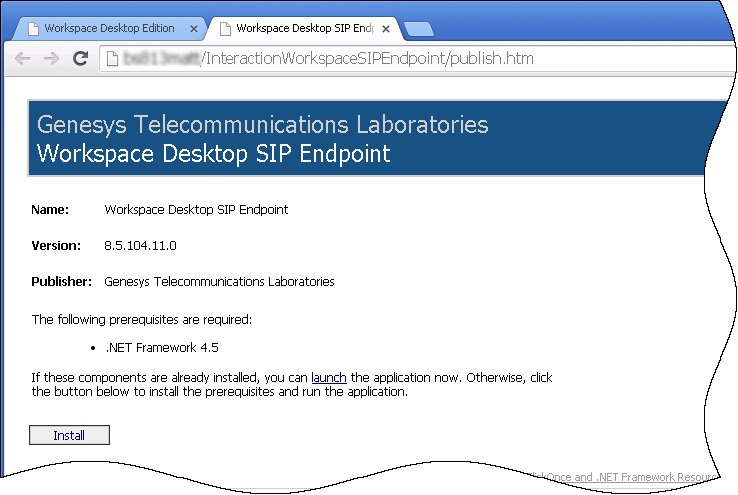Click the banner heading Workspace Desktop SIP Endpoint
The image size is (738, 495).
[x=214, y=154]
